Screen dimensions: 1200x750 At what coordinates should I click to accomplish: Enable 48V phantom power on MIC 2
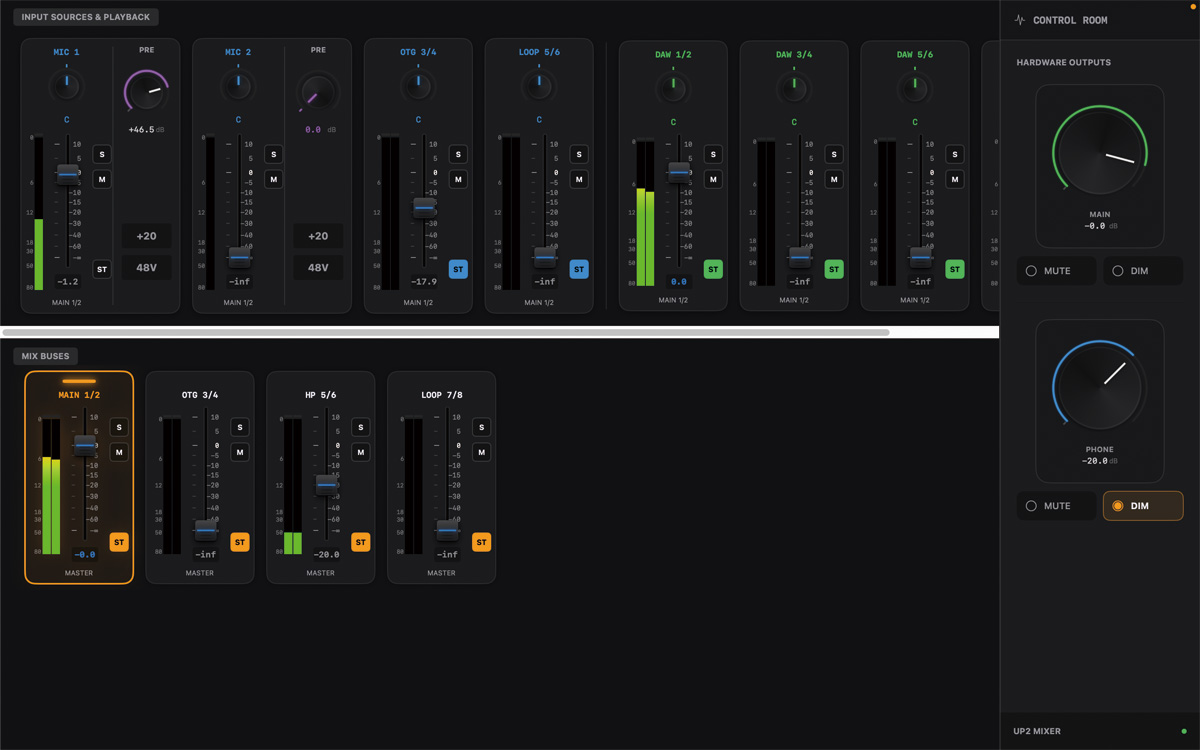pyautogui.click(x=318, y=268)
